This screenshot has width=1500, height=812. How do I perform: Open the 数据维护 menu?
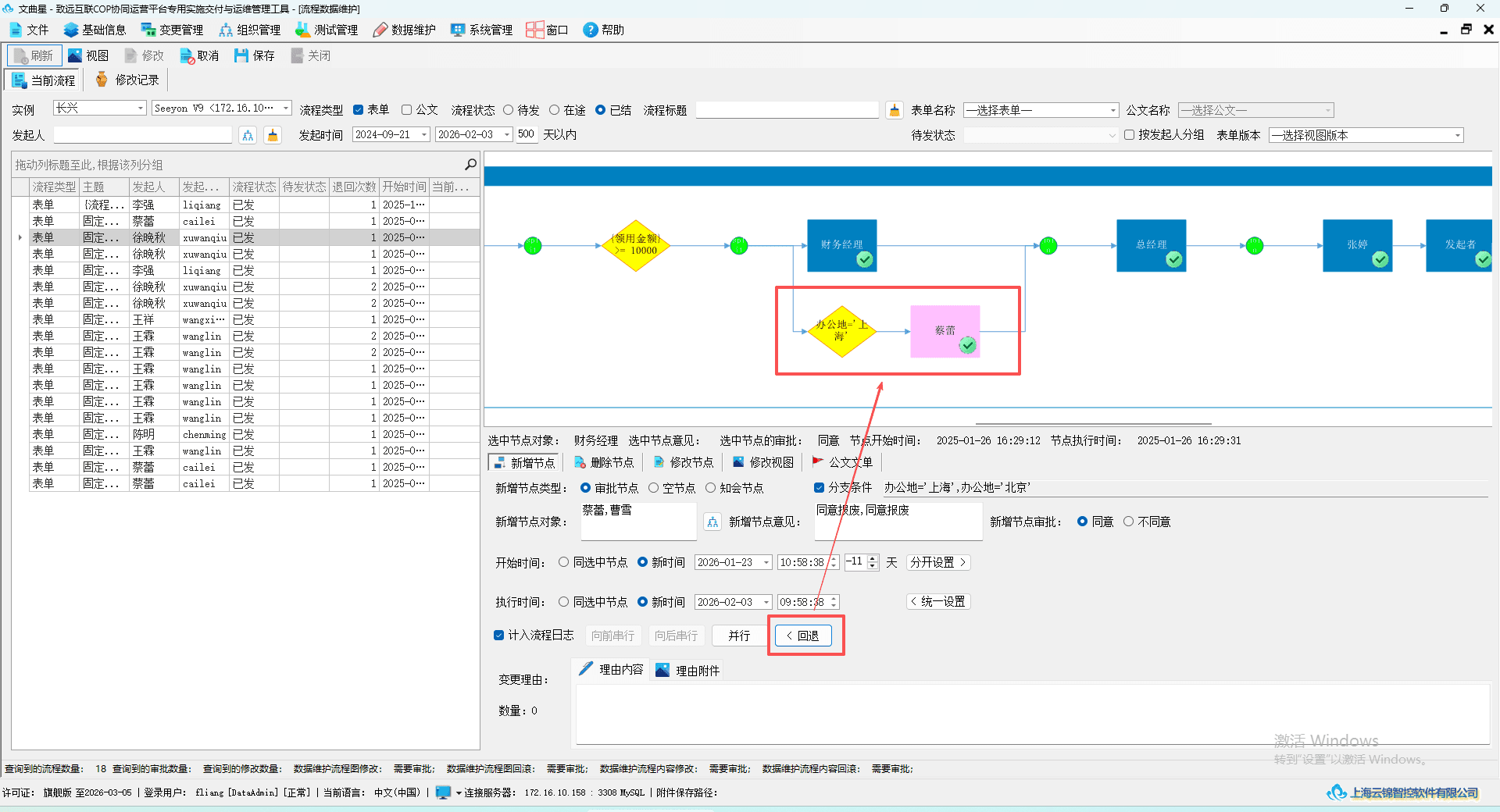pyautogui.click(x=404, y=30)
